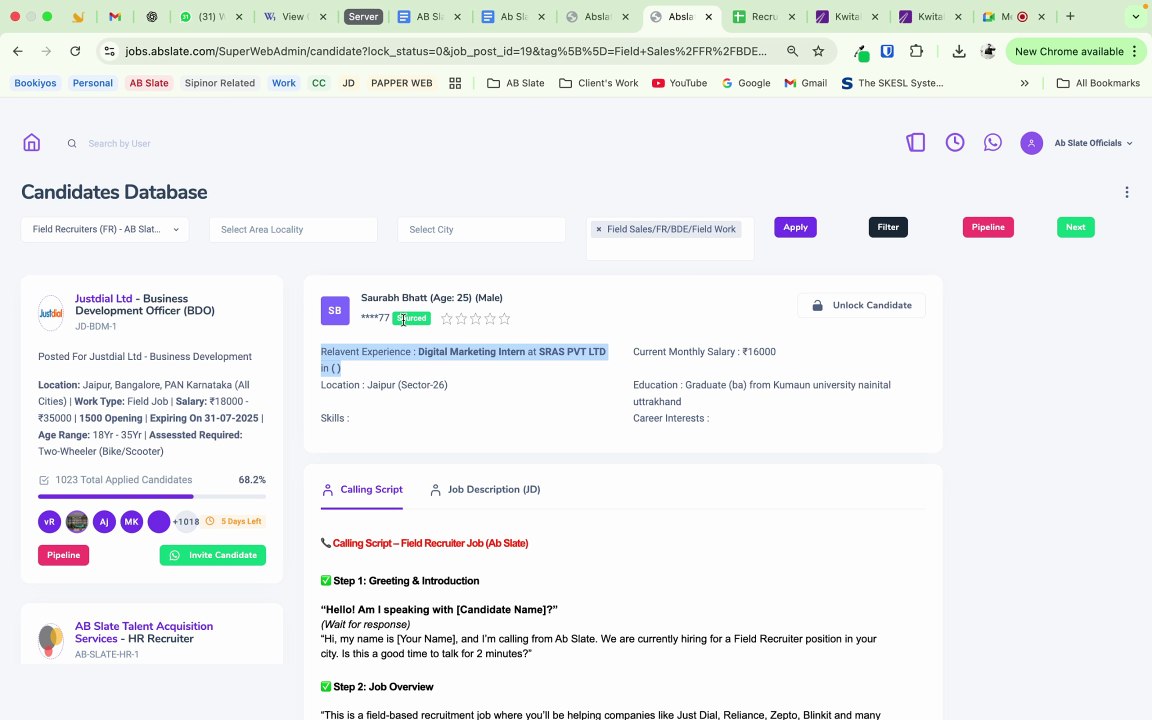Open the Bitwarden extension icon

888,51
